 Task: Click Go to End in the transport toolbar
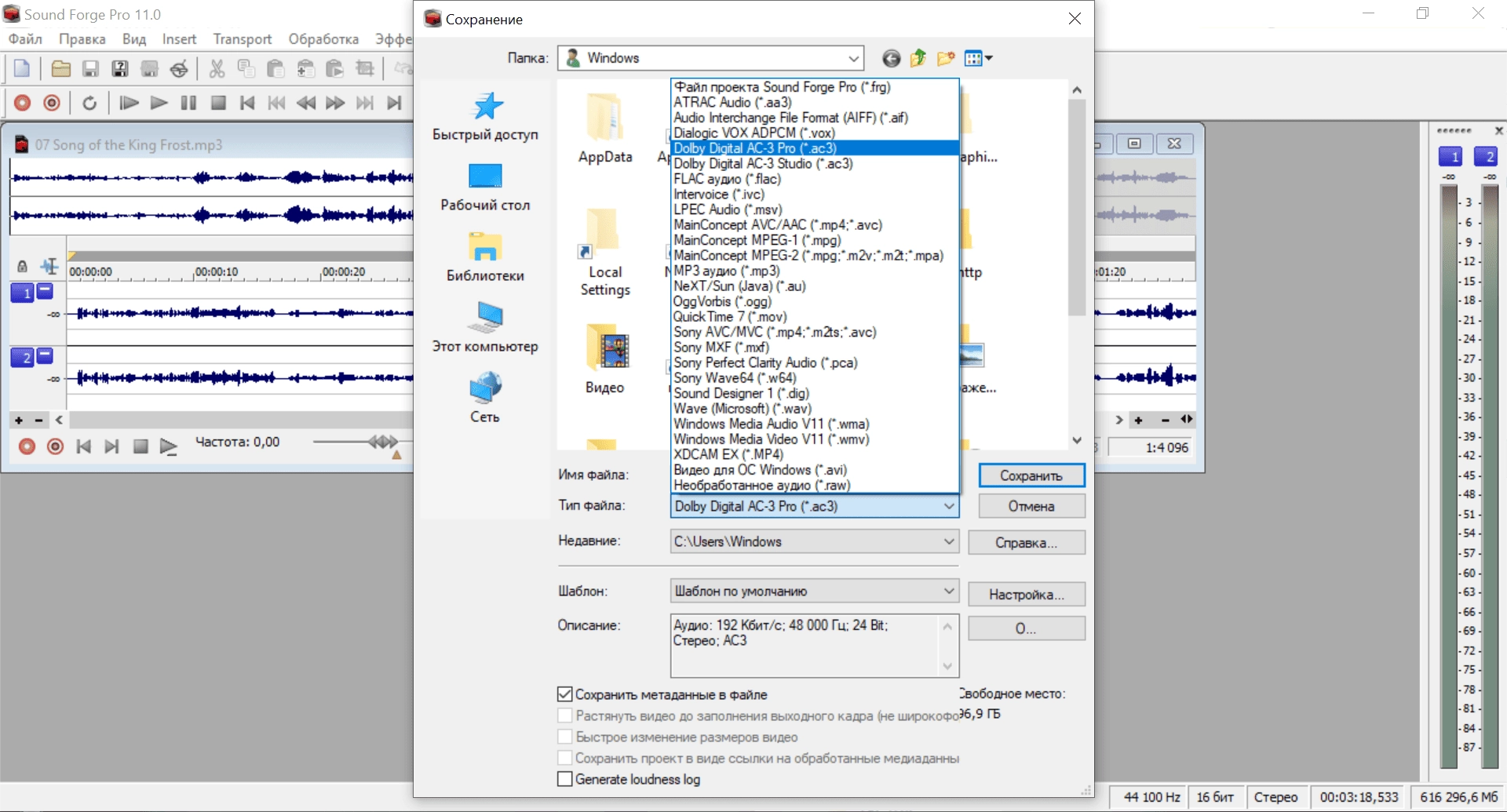(x=394, y=103)
